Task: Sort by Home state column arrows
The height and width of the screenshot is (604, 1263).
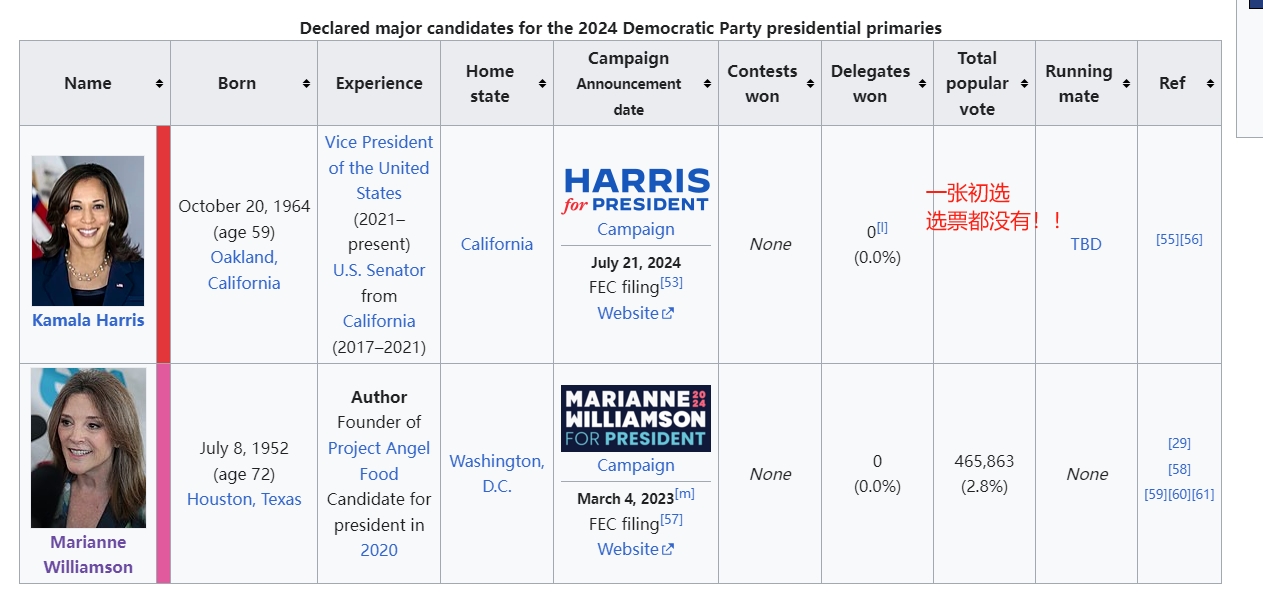Action: pos(542,84)
